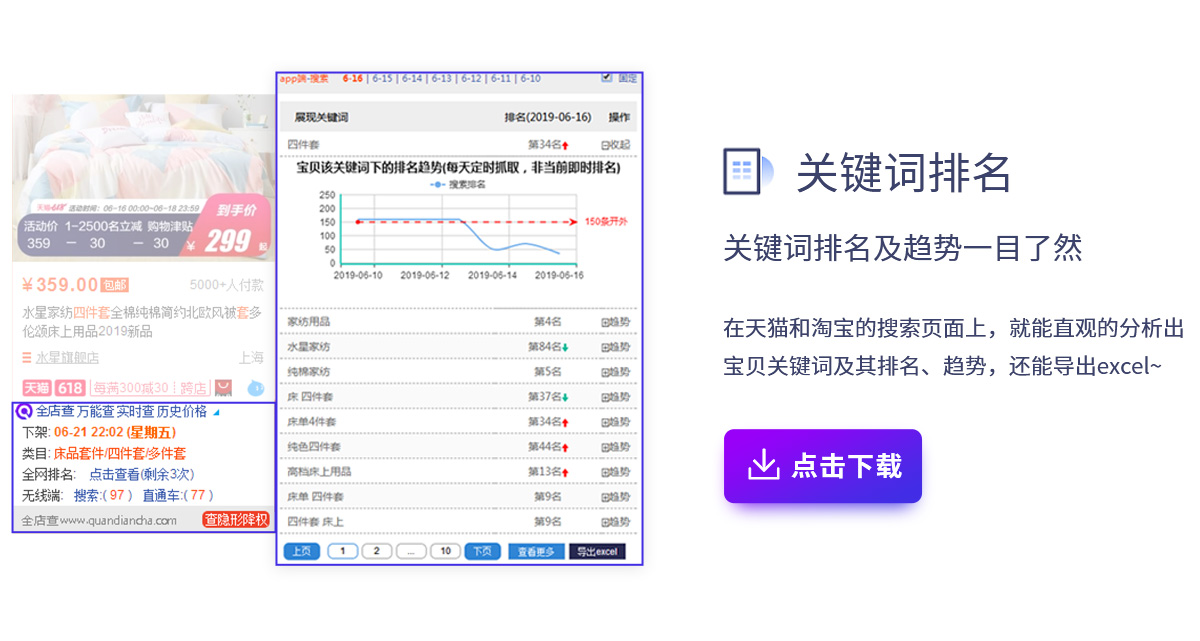Go to previous page with 上页
The width and height of the screenshot is (1200, 641).
point(301,551)
